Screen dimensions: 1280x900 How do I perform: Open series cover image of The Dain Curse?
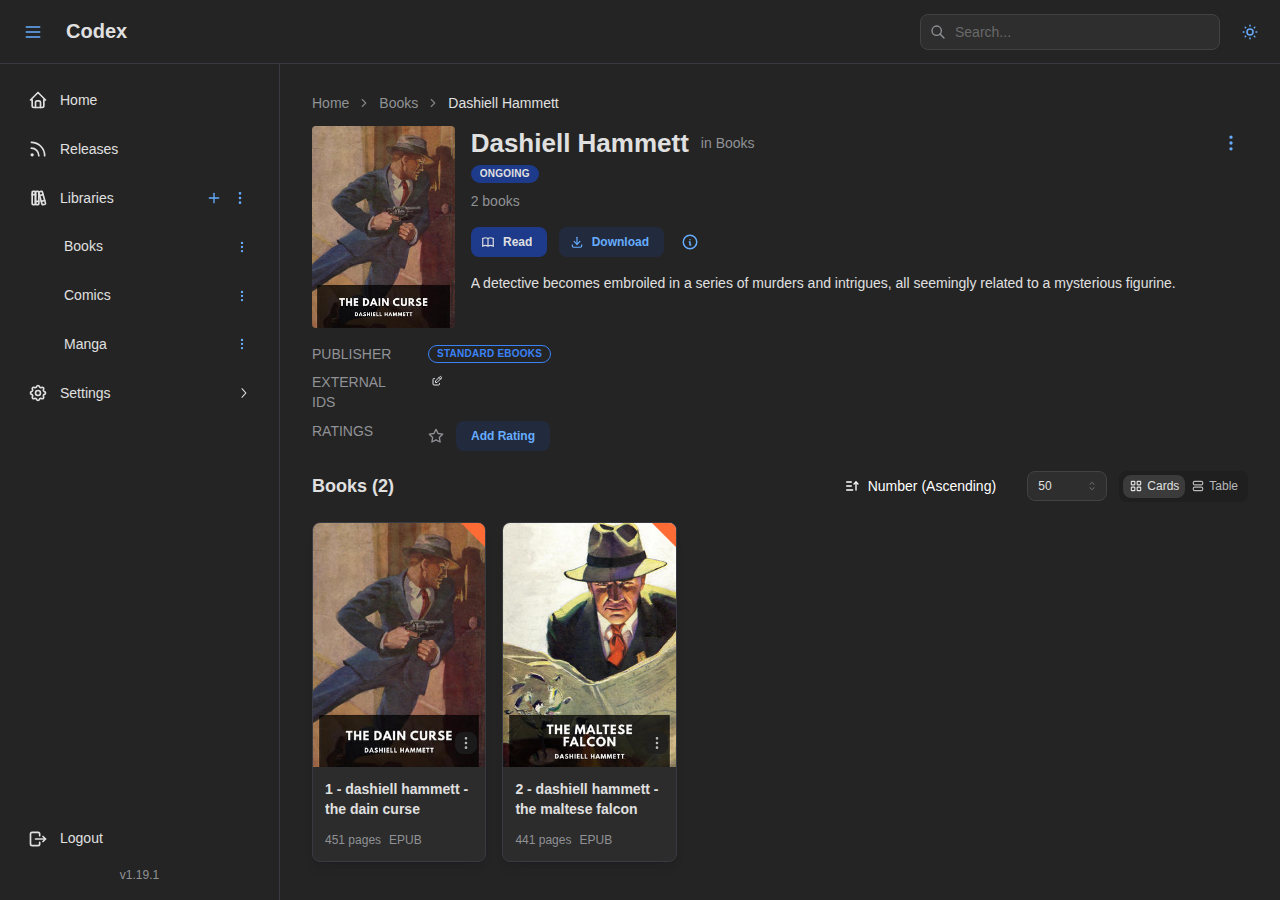click(x=383, y=227)
